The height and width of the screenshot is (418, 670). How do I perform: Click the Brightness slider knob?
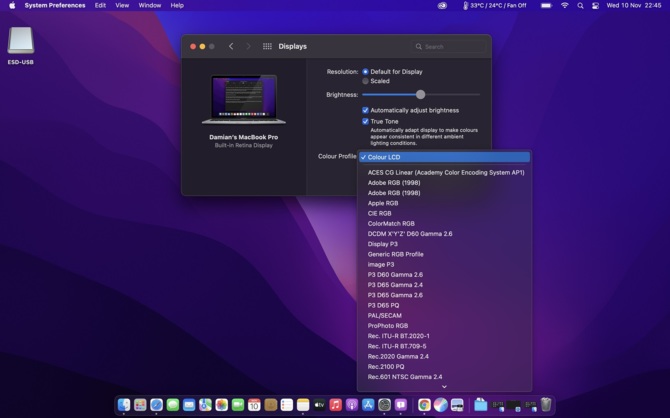point(420,94)
